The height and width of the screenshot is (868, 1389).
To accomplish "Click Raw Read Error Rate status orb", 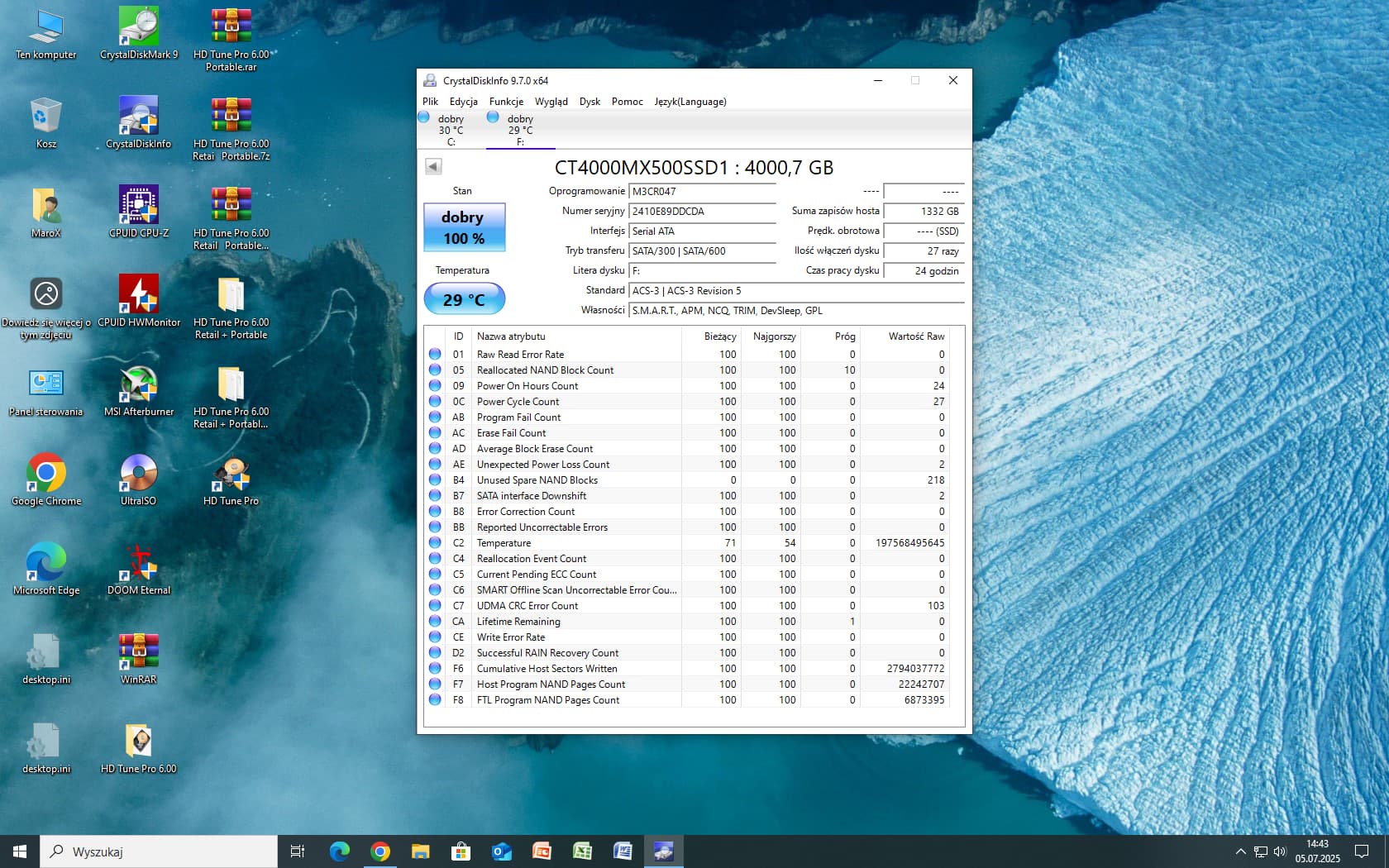I will tap(435, 354).
